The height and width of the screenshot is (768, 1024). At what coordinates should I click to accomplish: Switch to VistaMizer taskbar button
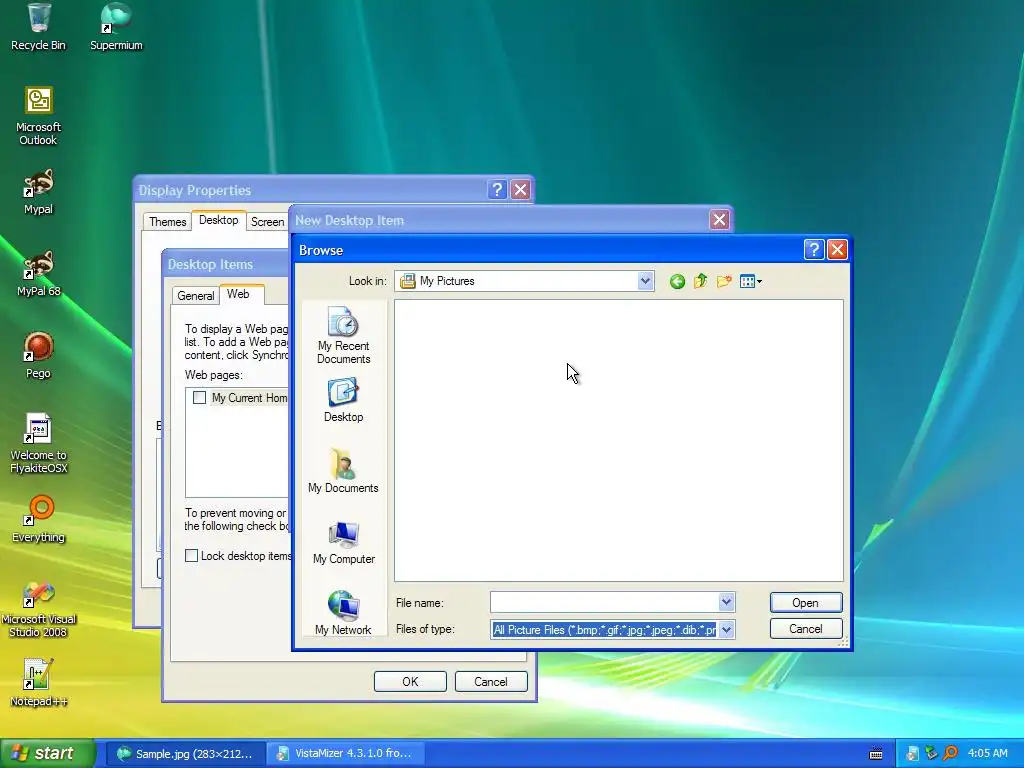(x=346, y=754)
